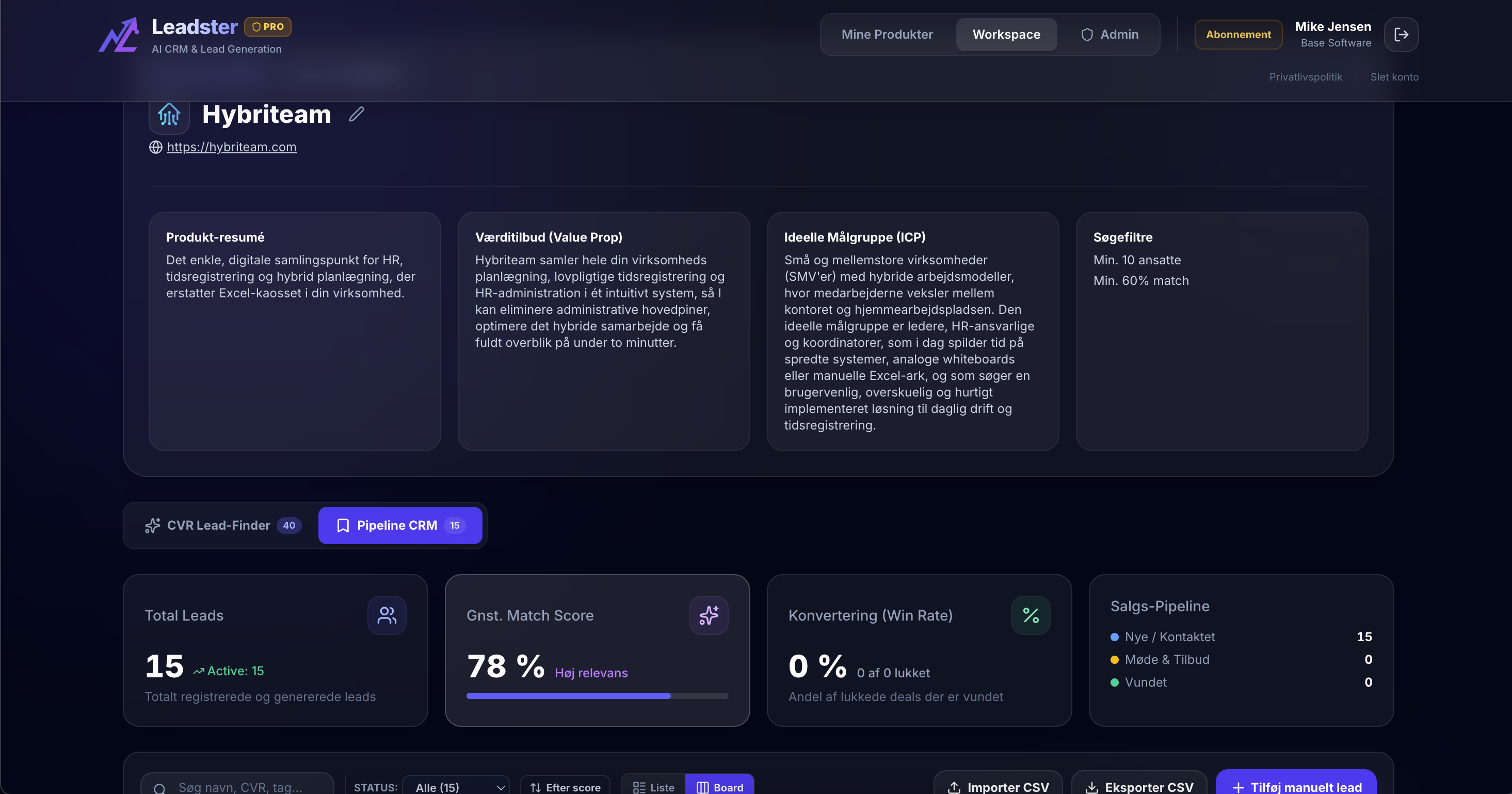Image resolution: width=1512 pixels, height=794 pixels.
Task: Click the Min. 10 ansatte filter text
Action: click(1137, 260)
